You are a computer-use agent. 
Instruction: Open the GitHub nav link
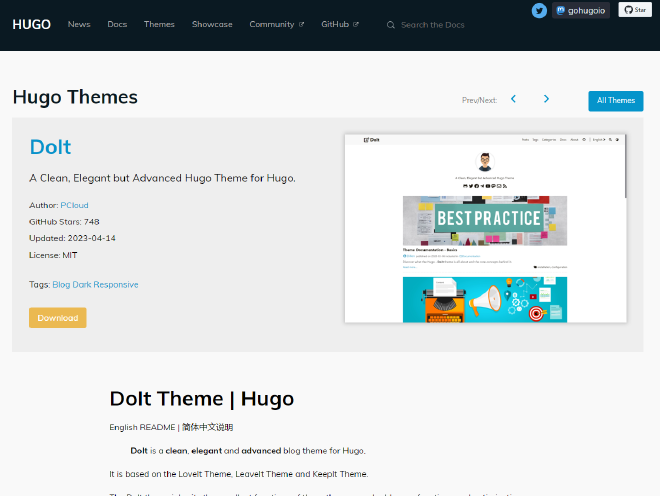(x=340, y=24)
